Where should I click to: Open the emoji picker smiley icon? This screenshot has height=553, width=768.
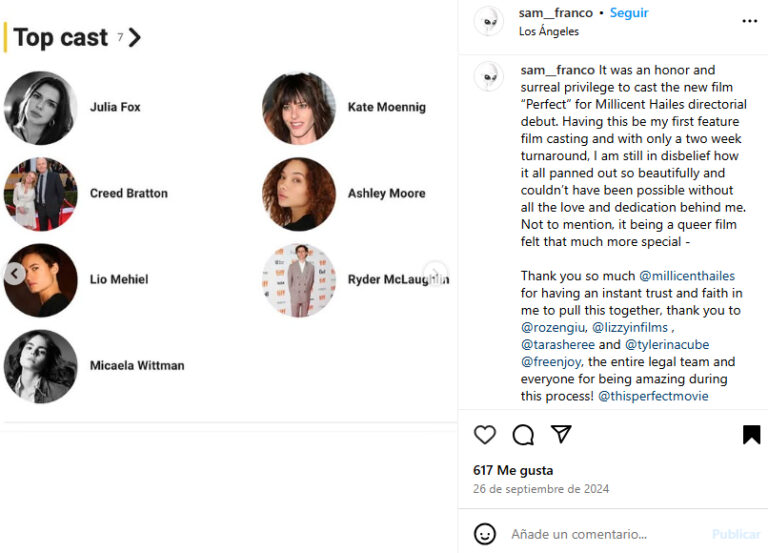click(x=485, y=534)
